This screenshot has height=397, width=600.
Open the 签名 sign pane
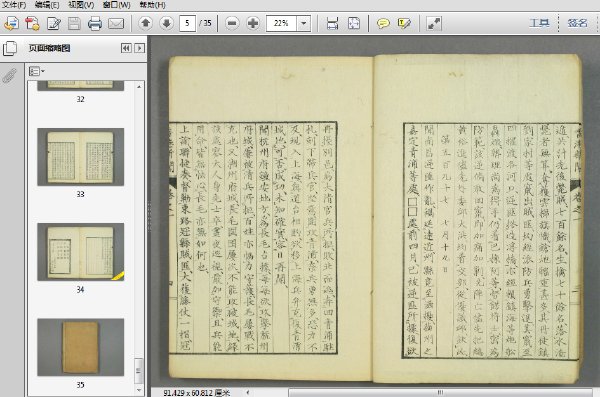pyautogui.click(x=577, y=23)
